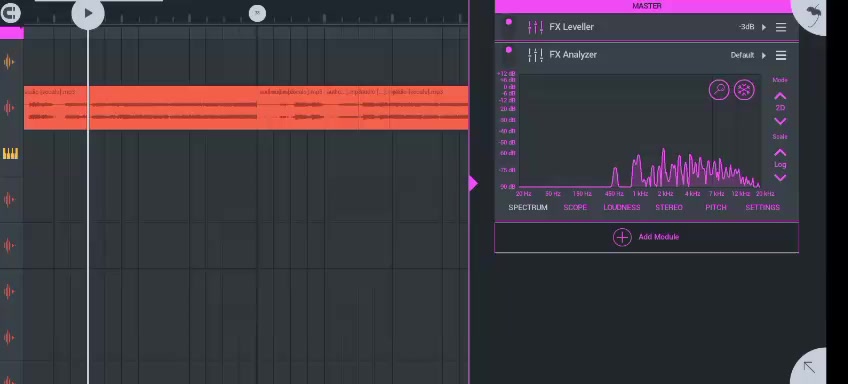
Task: Click the magnifier zoom icon in analyzer
Action: tap(719, 90)
